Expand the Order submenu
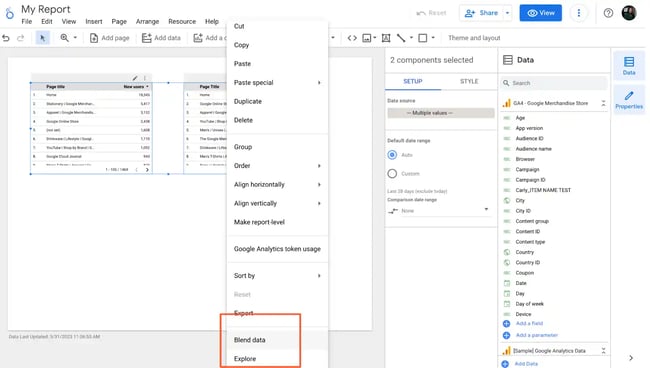Viewport: 650px width, 368px height. [277, 166]
